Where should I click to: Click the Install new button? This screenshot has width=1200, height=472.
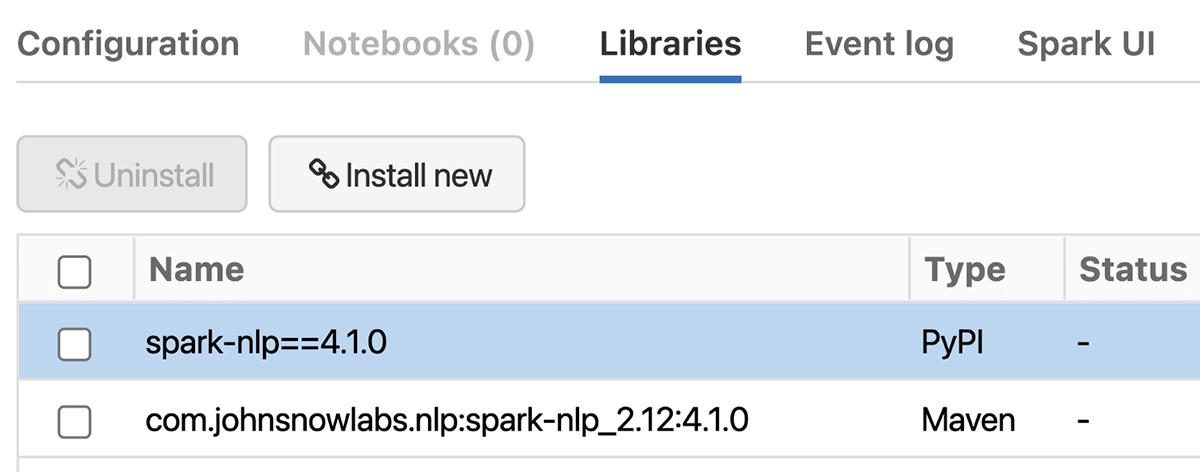pos(397,175)
